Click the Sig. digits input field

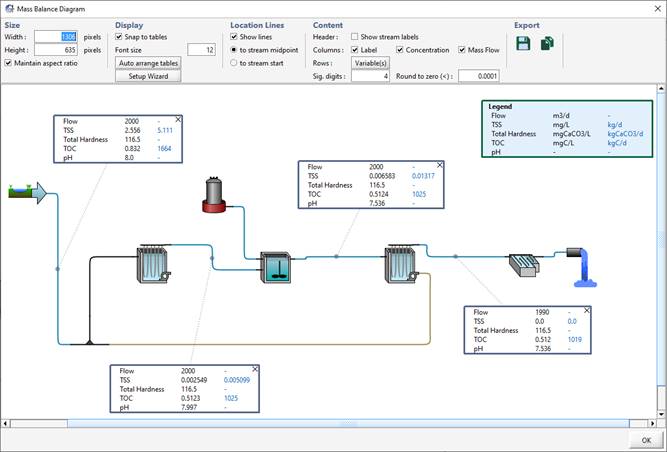click(x=370, y=76)
